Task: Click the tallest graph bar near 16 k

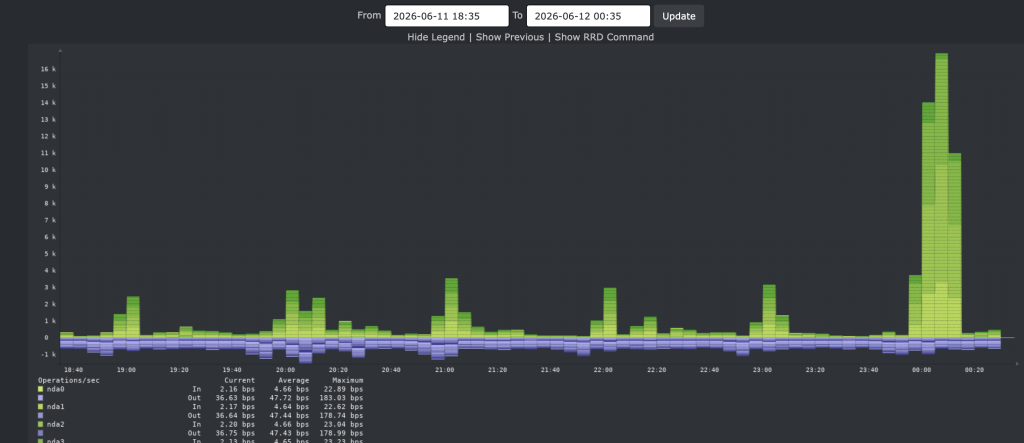Action: coord(941,195)
